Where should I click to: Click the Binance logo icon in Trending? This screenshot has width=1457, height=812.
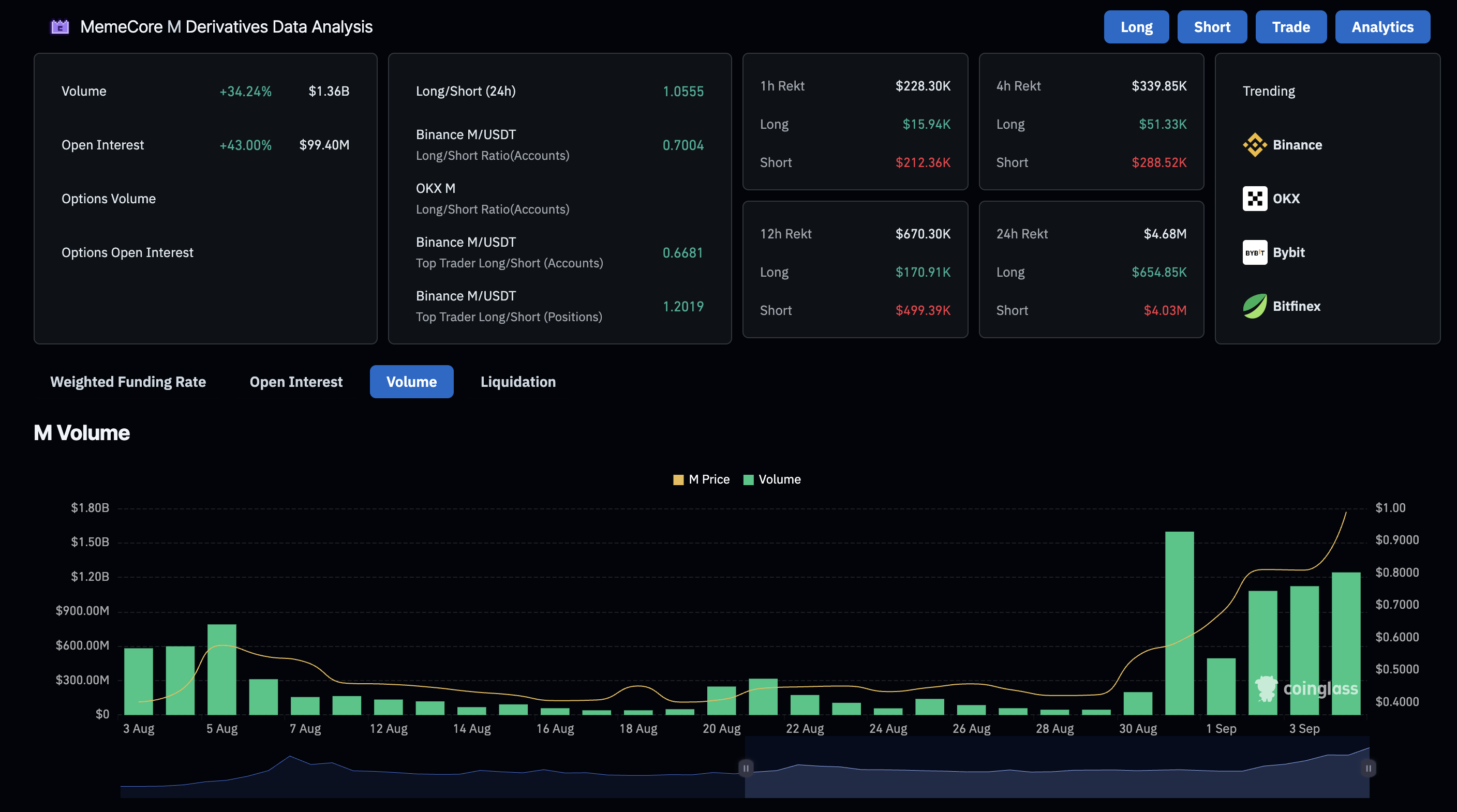pos(1254,145)
